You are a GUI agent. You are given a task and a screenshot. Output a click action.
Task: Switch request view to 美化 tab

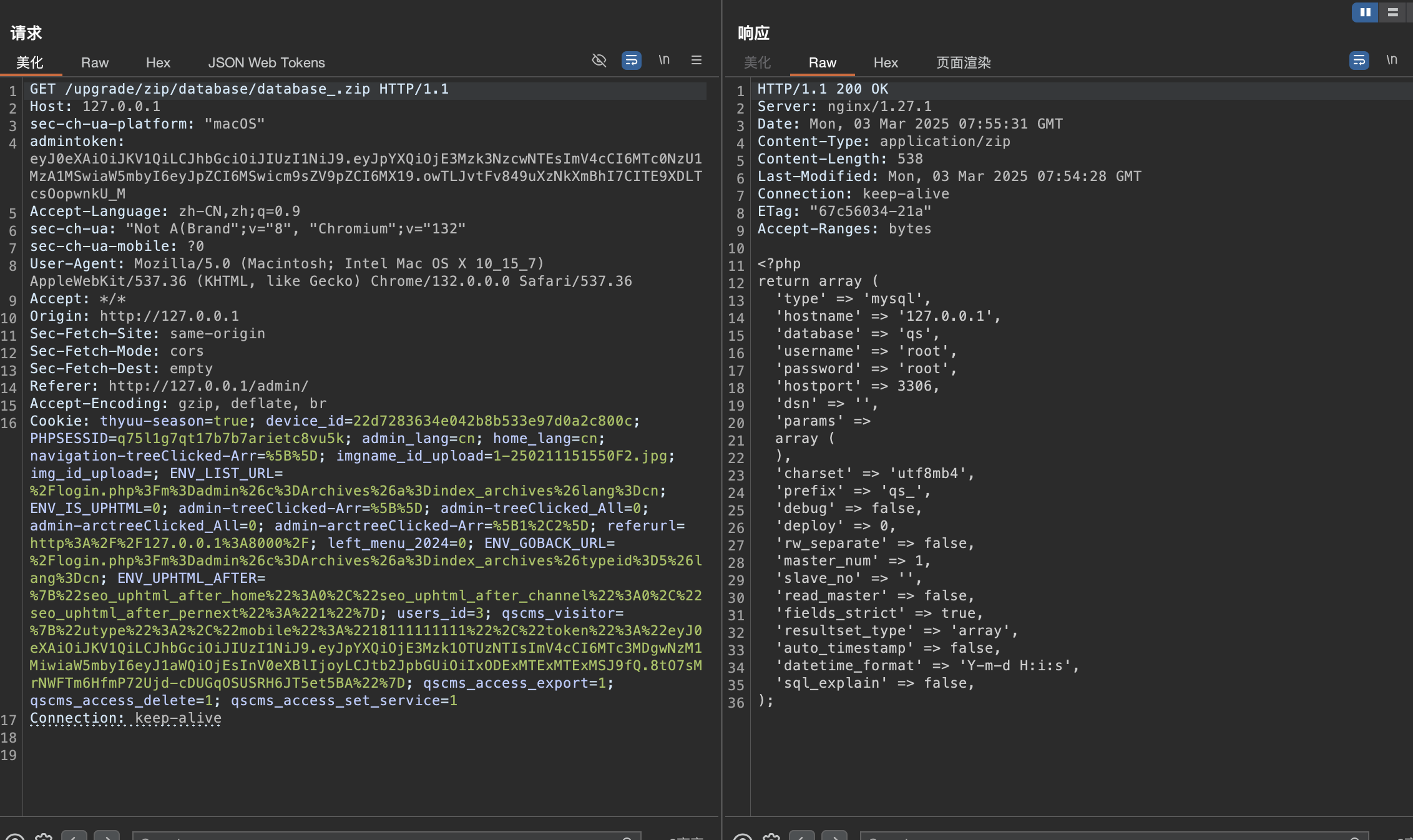point(29,62)
